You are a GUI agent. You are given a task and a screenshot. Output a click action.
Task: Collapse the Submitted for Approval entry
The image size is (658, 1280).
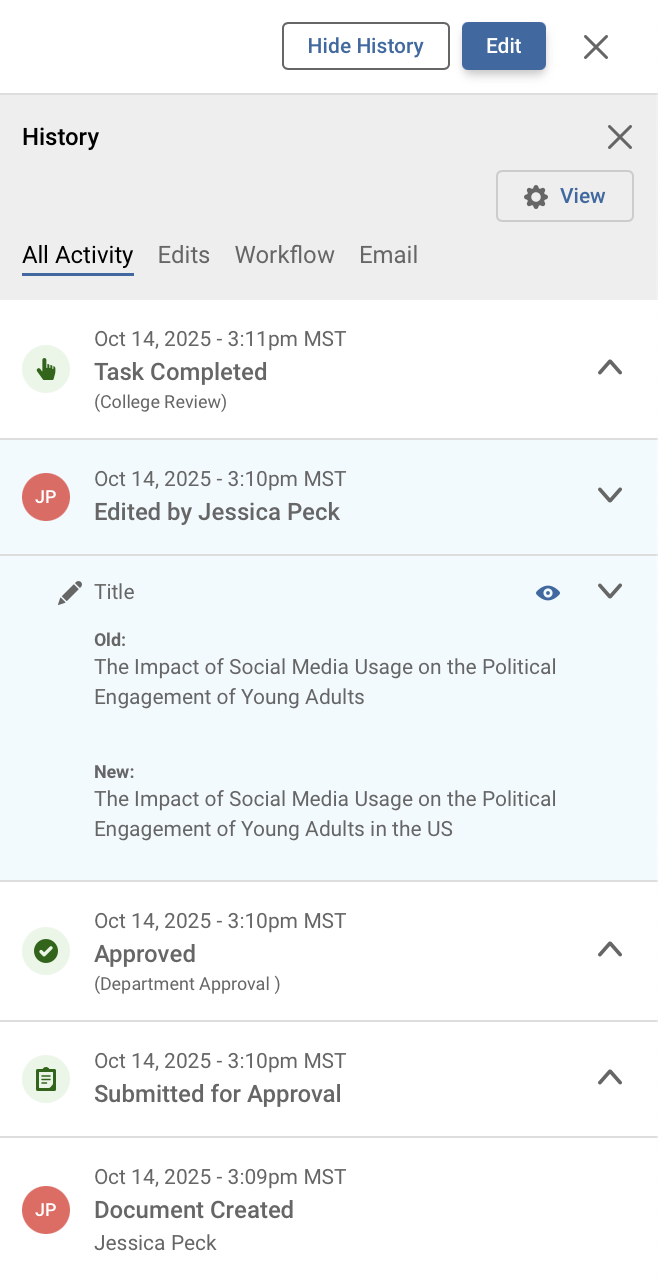(x=609, y=1078)
